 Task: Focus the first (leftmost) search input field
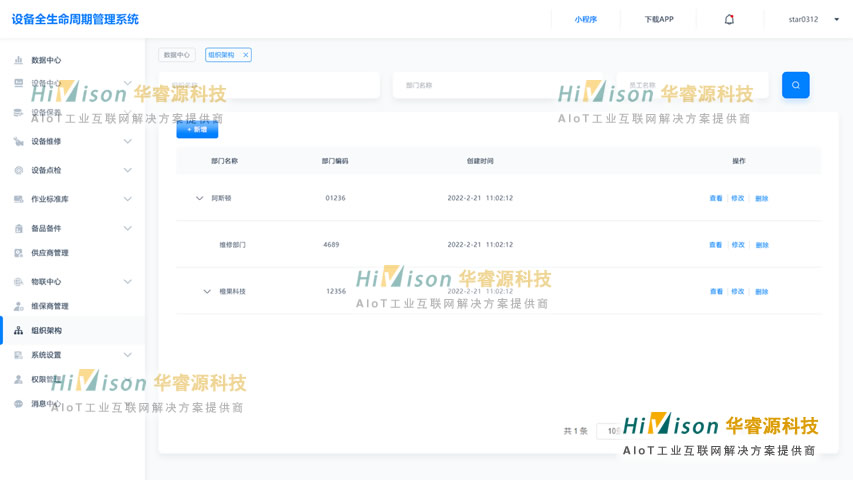269,85
